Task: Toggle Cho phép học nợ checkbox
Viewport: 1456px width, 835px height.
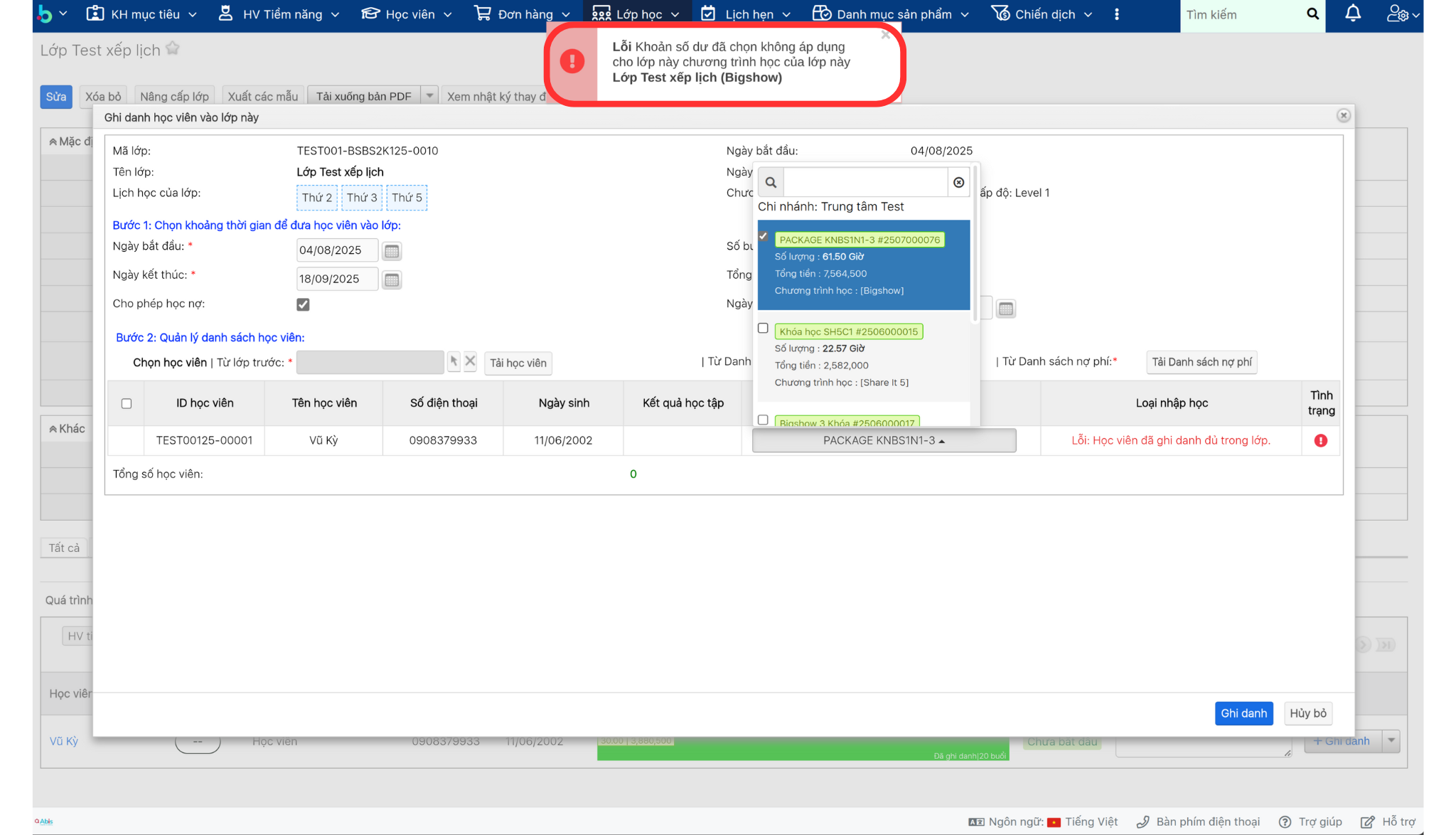Action: coord(303,304)
